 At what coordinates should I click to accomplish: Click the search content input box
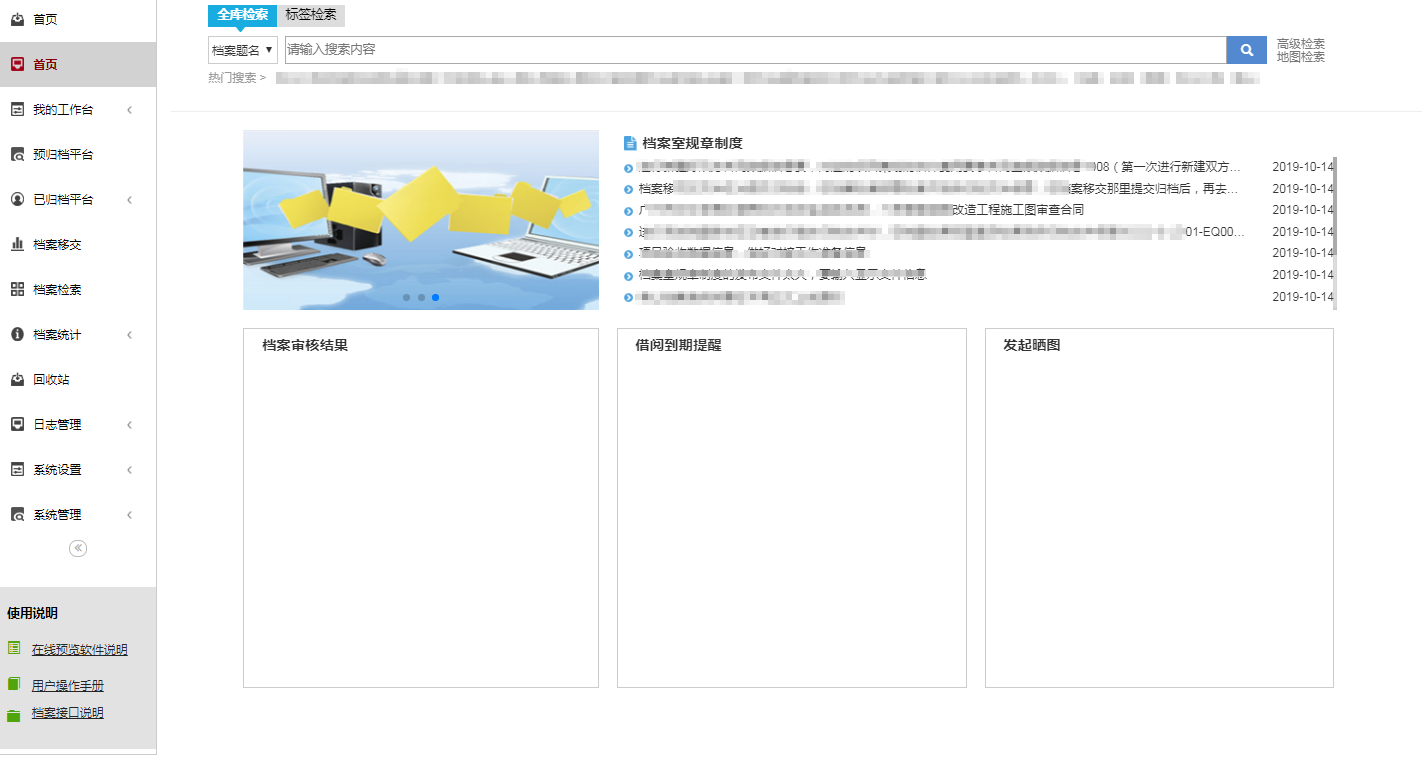[x=755, y=50]
